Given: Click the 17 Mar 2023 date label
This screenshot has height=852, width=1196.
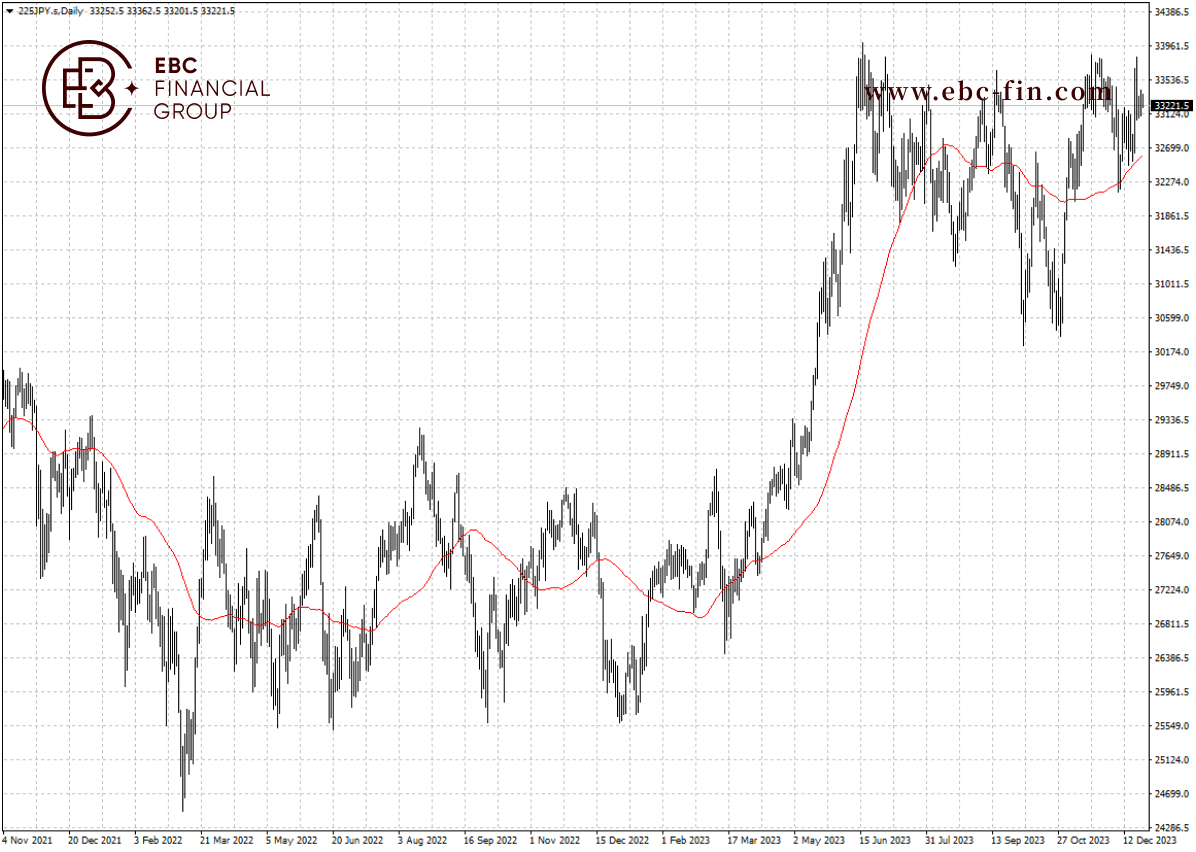Looking at the screenshot, I should pos(754,840).
